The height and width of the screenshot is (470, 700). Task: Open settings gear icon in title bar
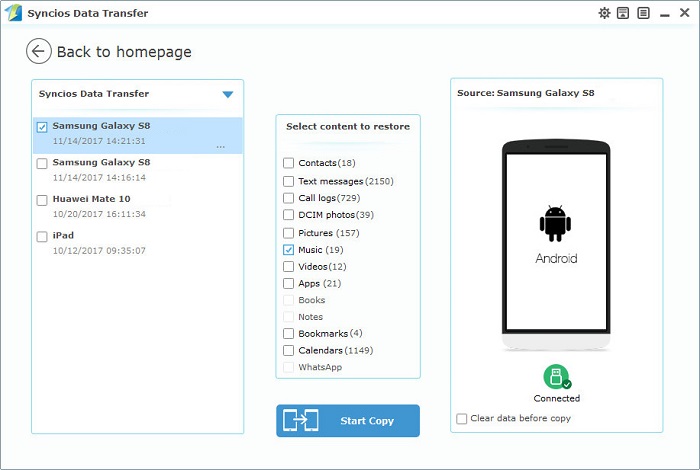[x=604, y=13]
